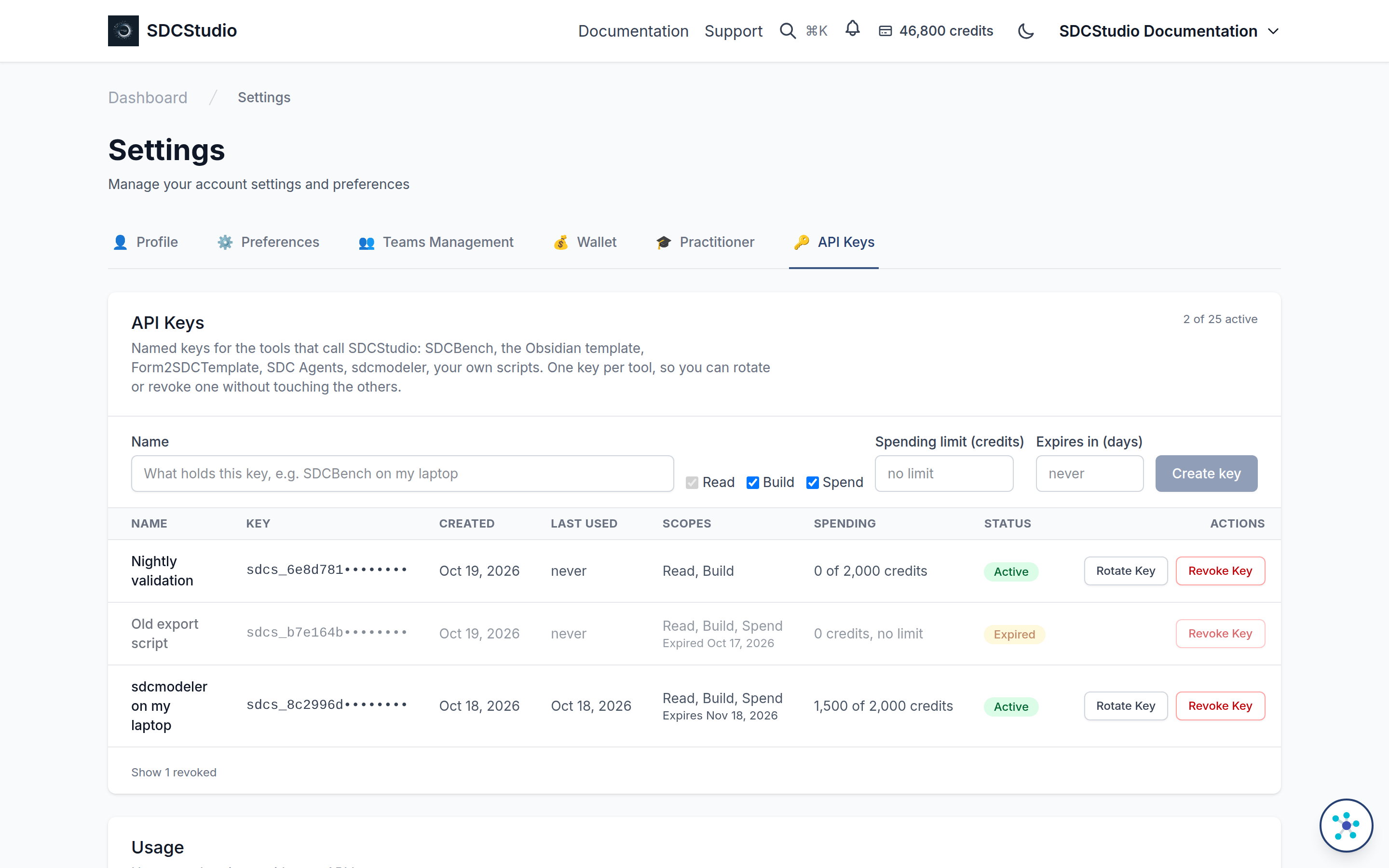The width and height of the screenshot is (1389, 868).
Task: Open the assistant chat bubble icon
Action: pos(1346,825)
